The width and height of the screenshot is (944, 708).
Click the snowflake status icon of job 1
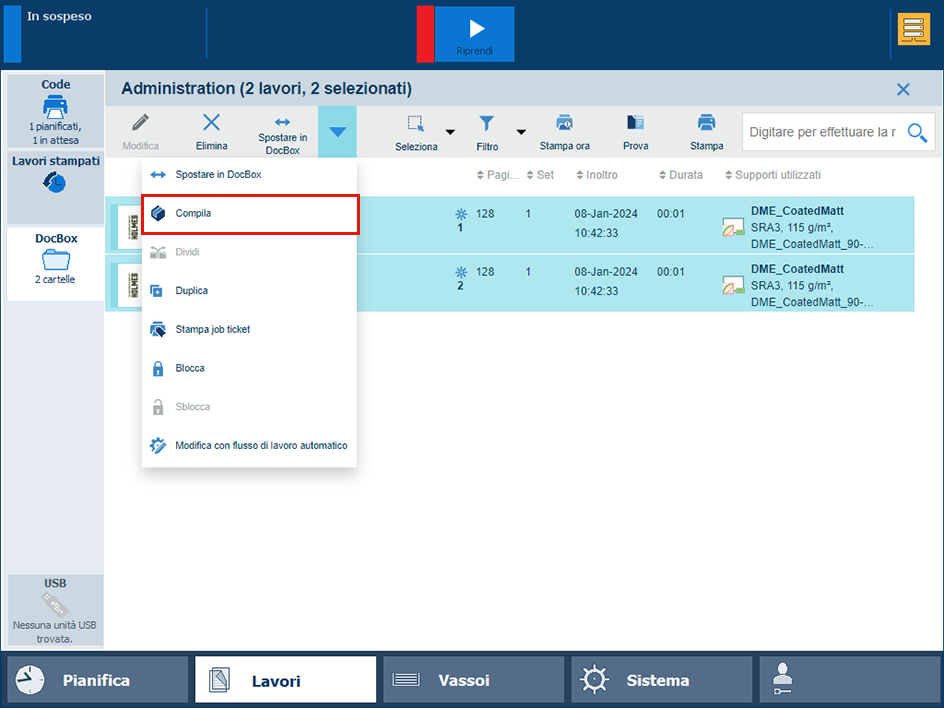461,214
